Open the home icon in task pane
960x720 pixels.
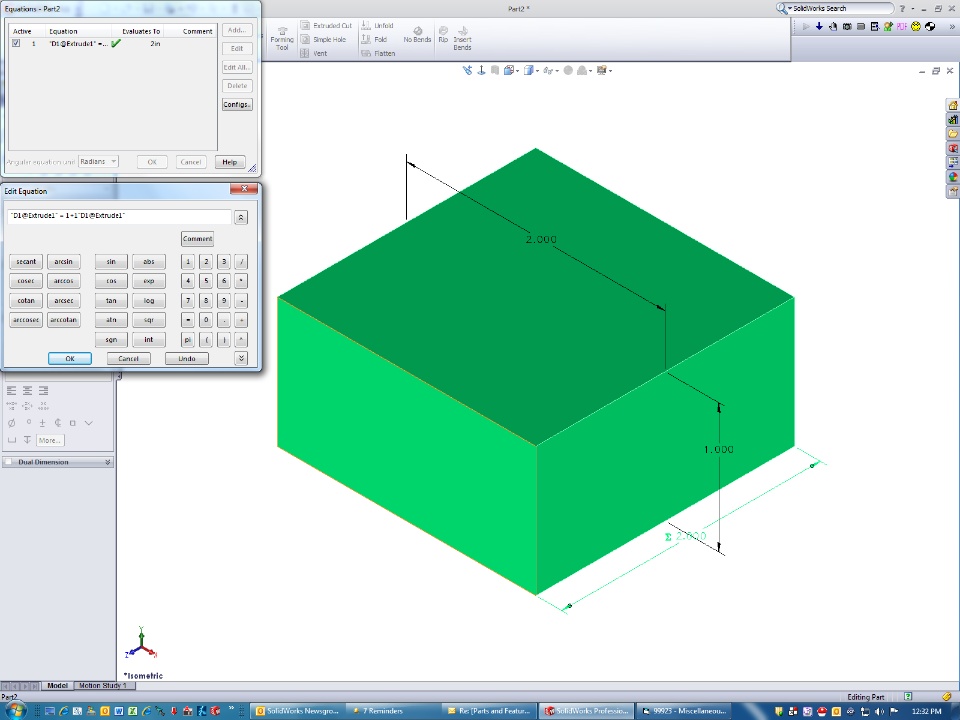(x=953, y=105)
